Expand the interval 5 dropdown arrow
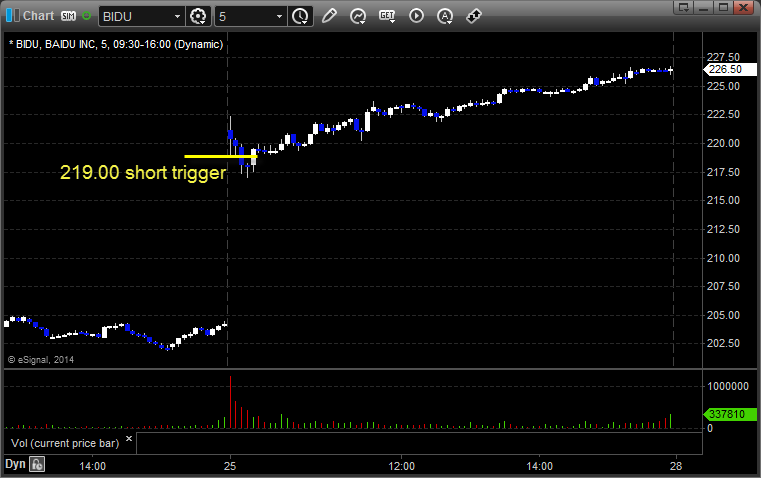The height and width of the screenshot is (478, 761). click(x=279, y=16)
